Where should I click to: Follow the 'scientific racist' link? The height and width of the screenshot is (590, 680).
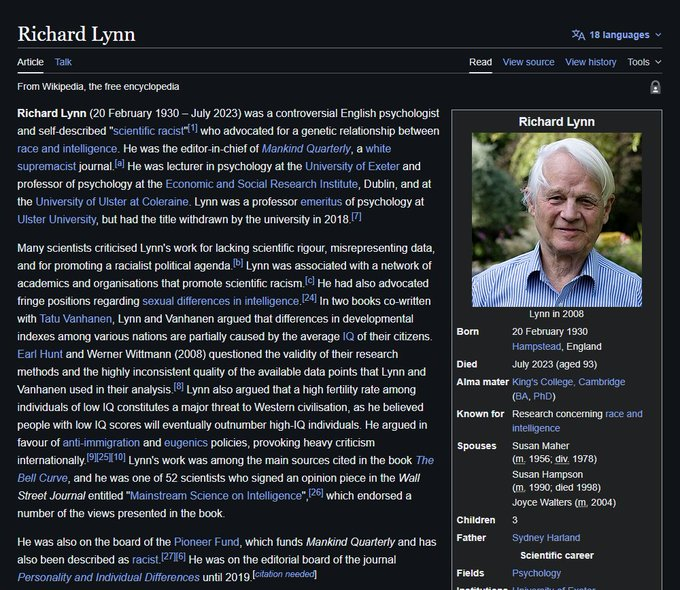click(x=148, y=131)
